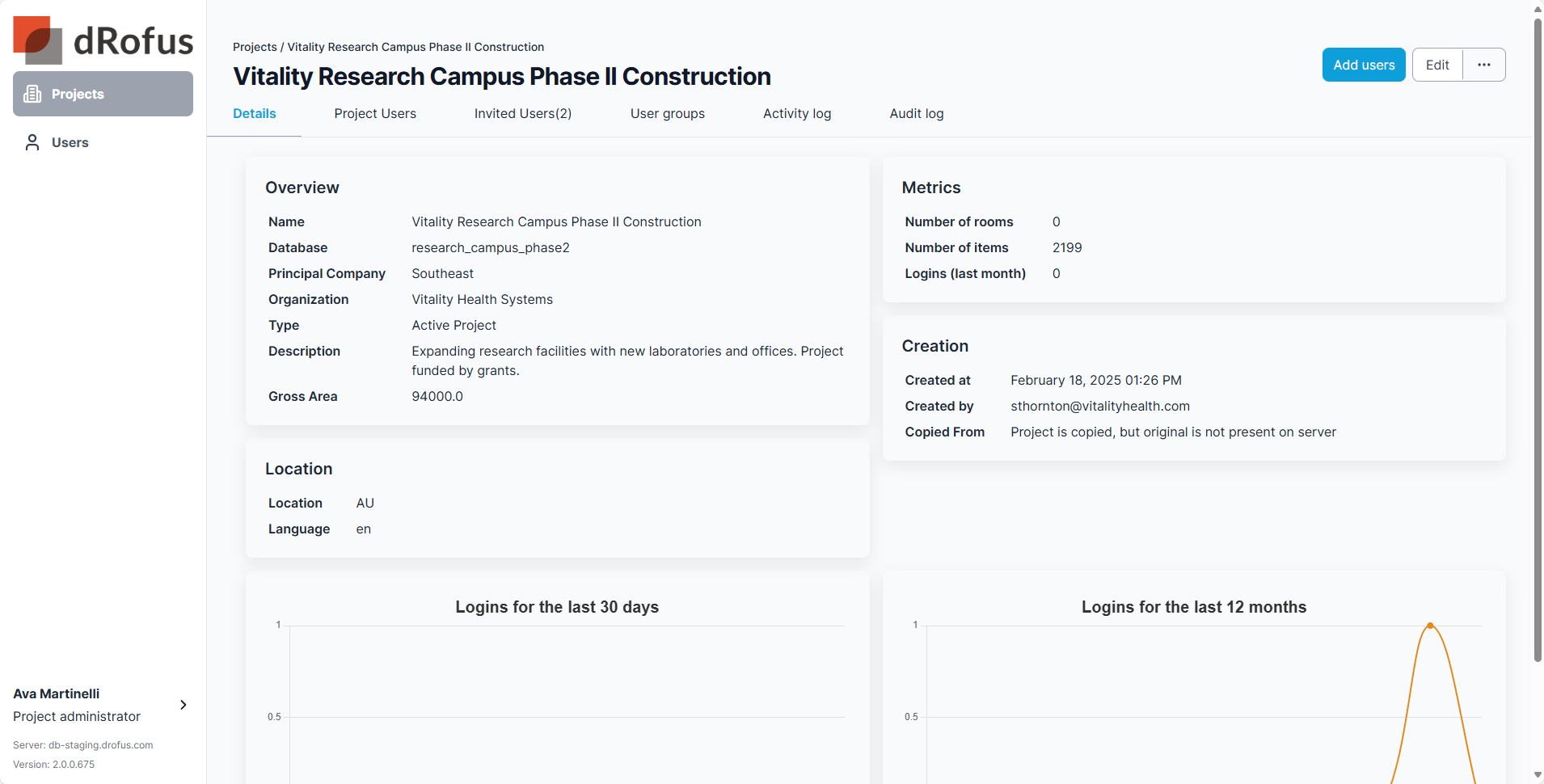The height and width of the screenshot is (784, 1544).
Task: Click the dRofus logo icon
Action: point(38,40)
